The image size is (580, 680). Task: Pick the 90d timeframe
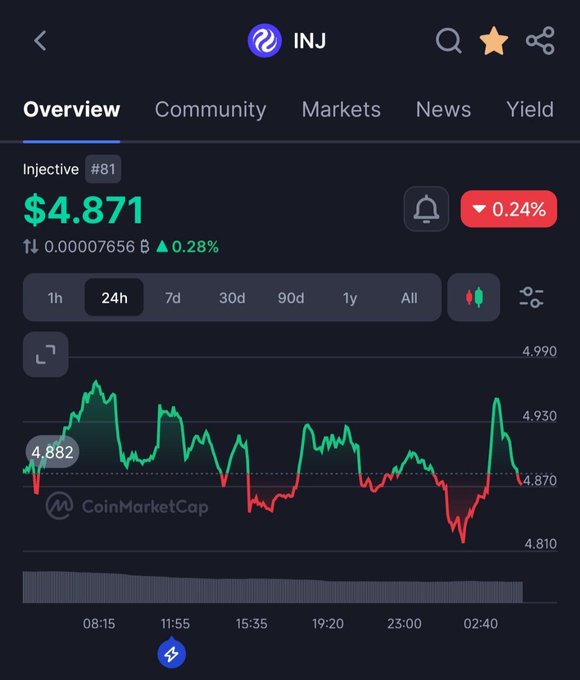(291, 298)
